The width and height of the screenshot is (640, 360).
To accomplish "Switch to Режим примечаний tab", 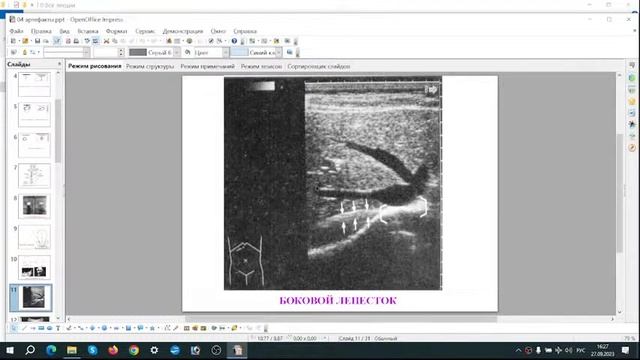I will [207, 66].
